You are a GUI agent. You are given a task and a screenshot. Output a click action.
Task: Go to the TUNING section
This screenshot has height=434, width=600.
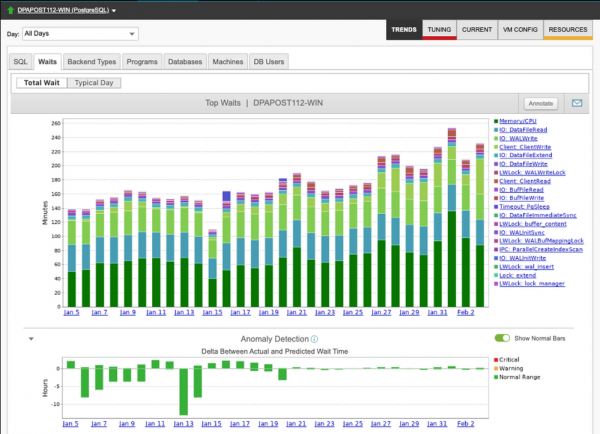click(439, 30)
